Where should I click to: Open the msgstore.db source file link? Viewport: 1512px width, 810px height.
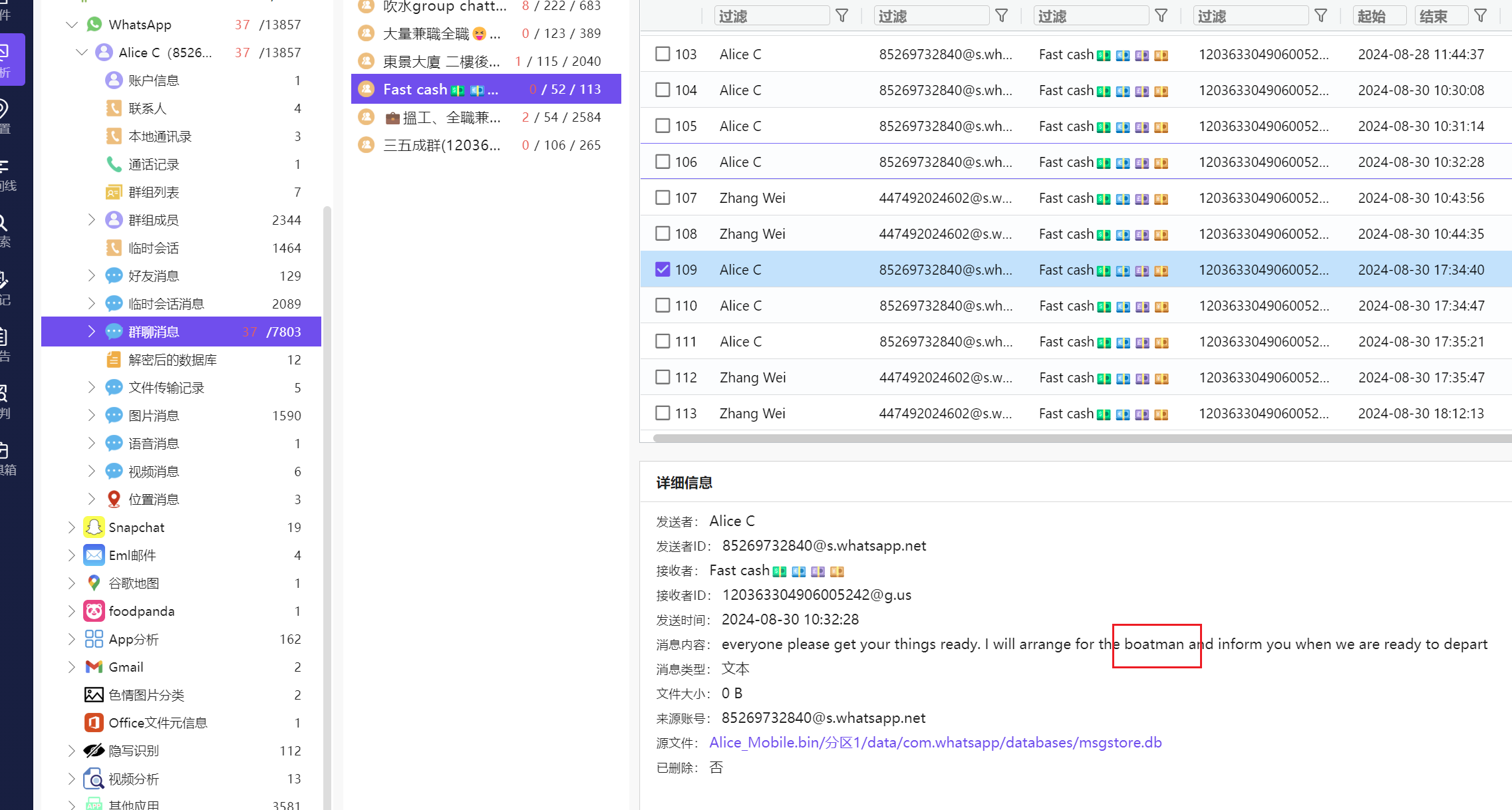[935, 743]
